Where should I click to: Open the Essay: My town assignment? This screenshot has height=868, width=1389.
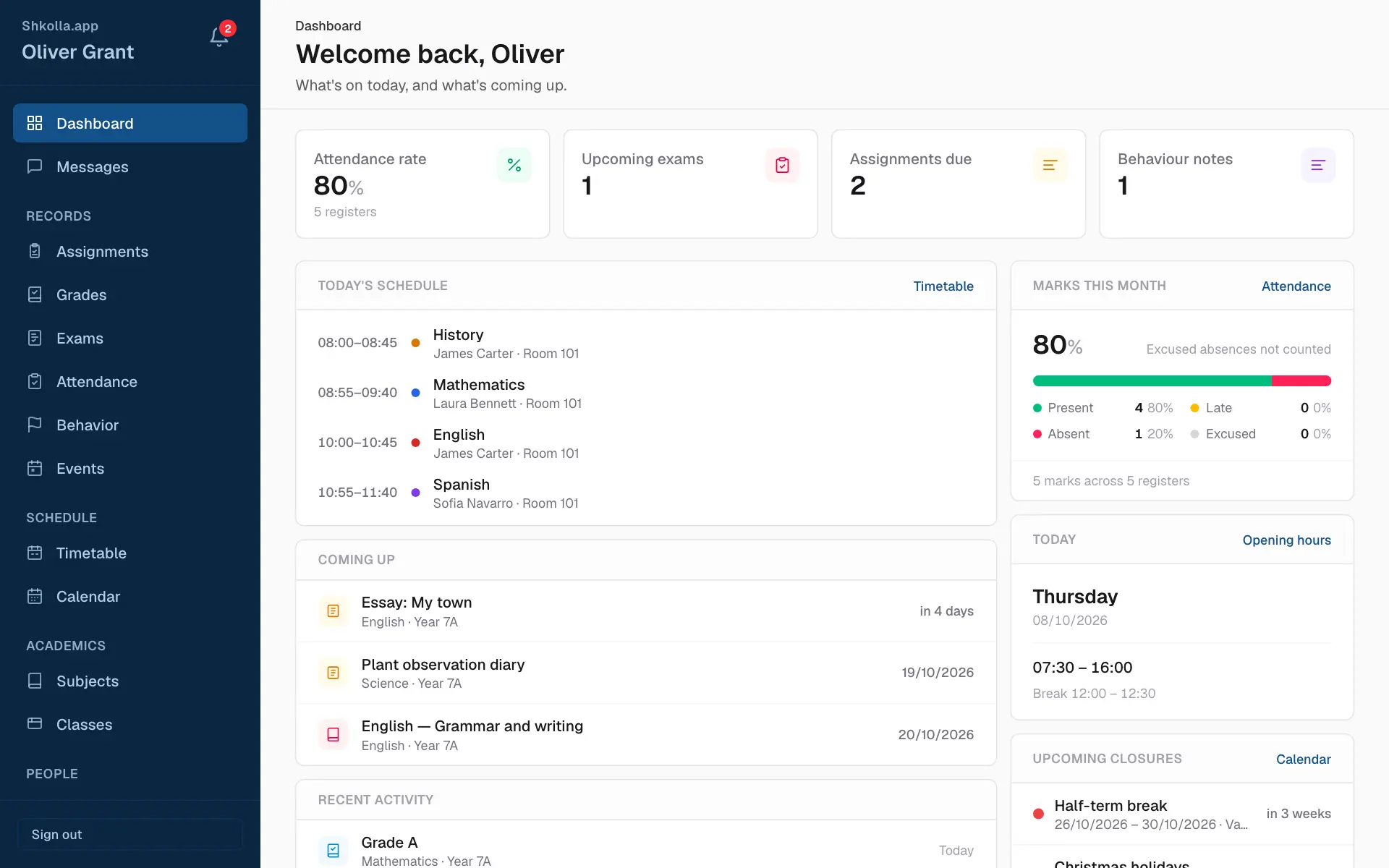click(x=646, y=611)
